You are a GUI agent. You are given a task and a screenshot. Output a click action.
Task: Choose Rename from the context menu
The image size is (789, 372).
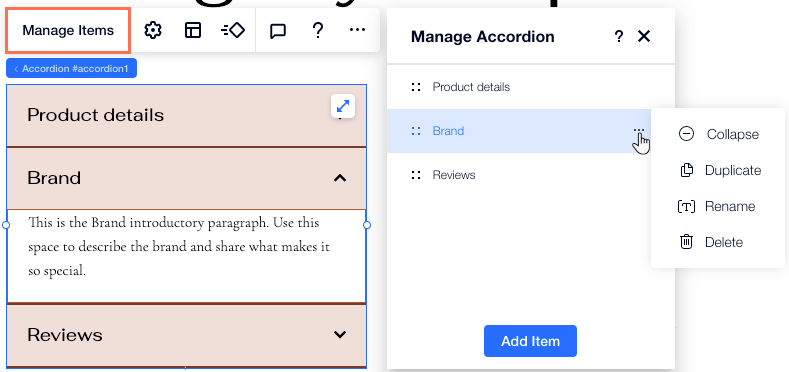coord(718,206)
